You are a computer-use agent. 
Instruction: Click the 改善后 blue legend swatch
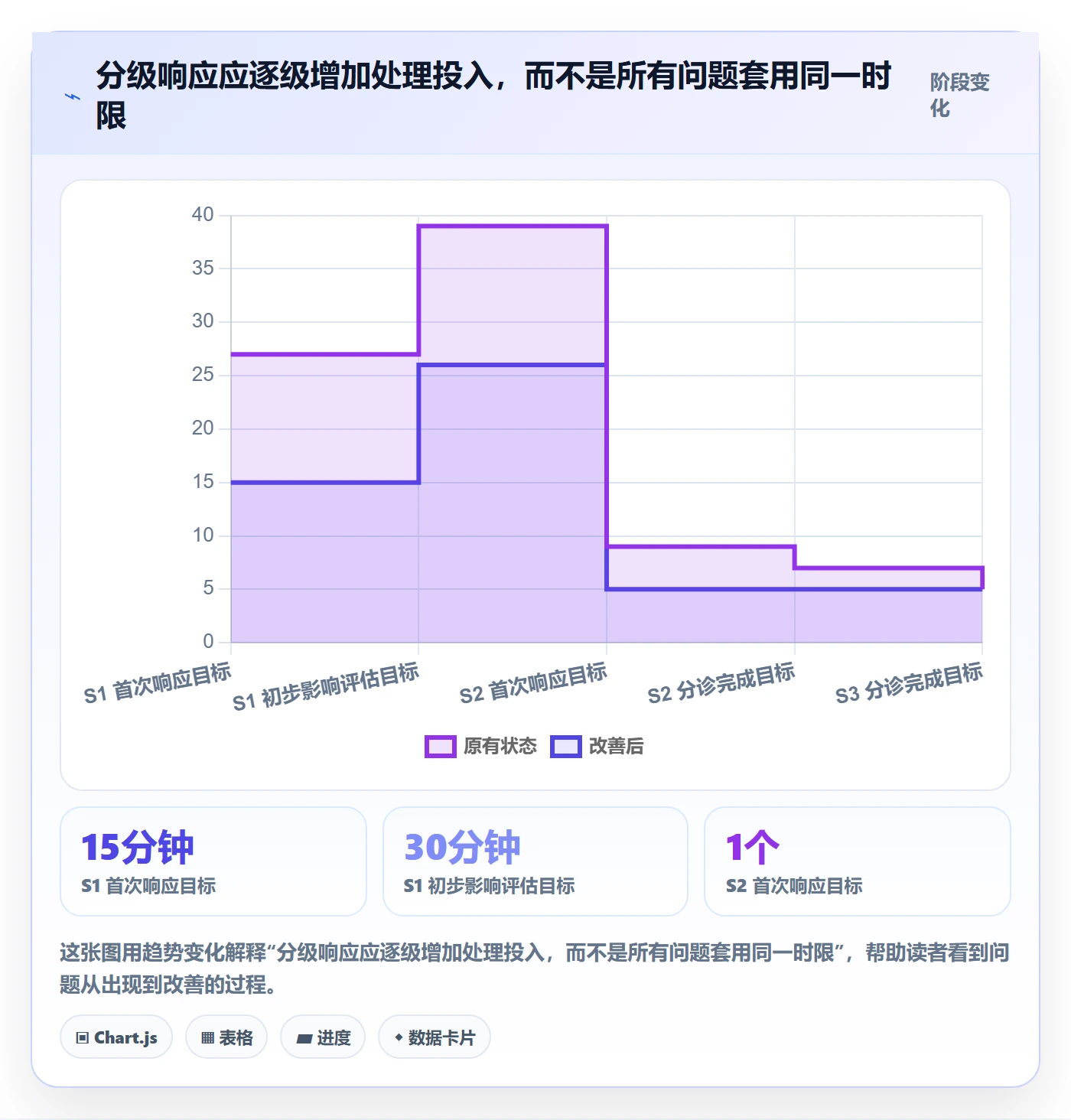pos(566,747)
